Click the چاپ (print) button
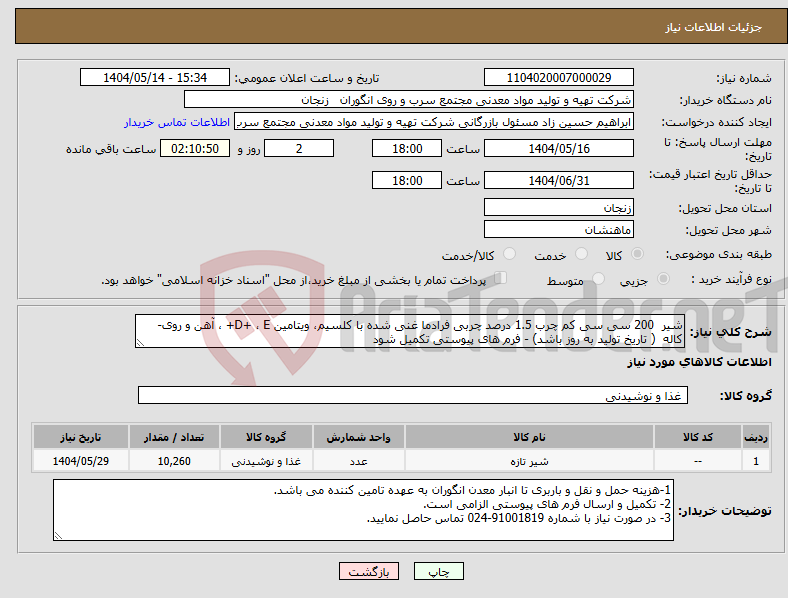The image size is (788, 598). pyautogui.click(x=438, y=571)
